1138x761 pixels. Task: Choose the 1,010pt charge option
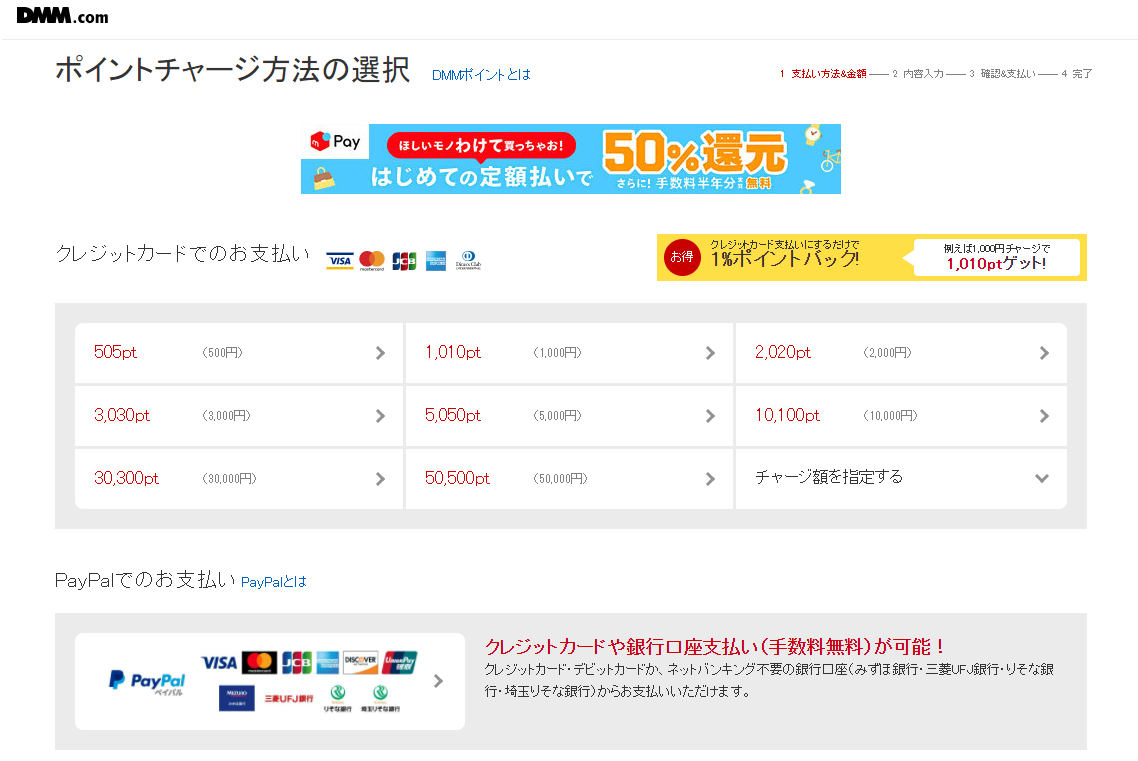coord(569,353)
